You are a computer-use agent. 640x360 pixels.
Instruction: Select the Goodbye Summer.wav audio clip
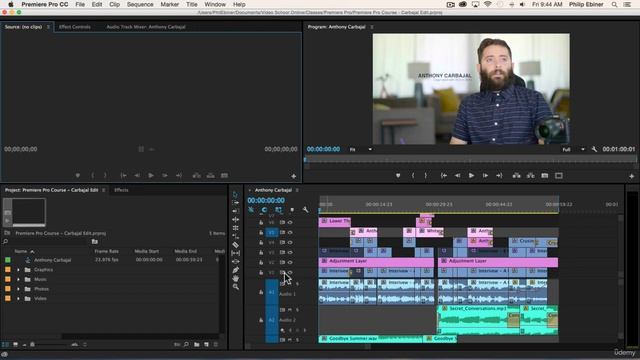370,339
